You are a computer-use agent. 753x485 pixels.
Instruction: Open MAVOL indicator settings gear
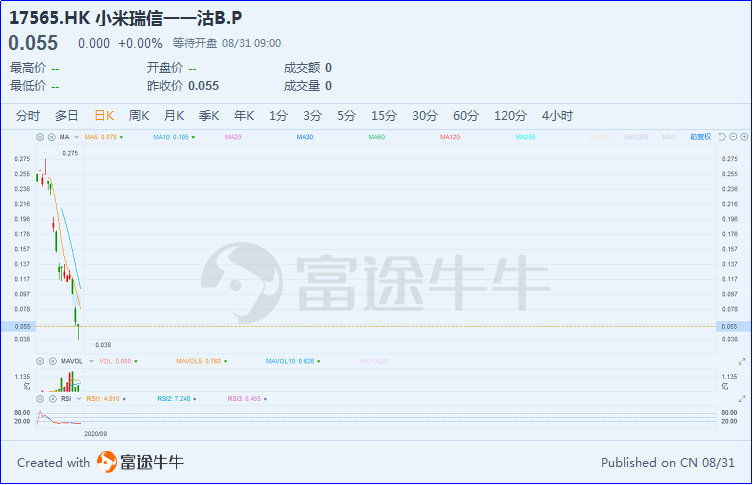[x=40, y=361]
